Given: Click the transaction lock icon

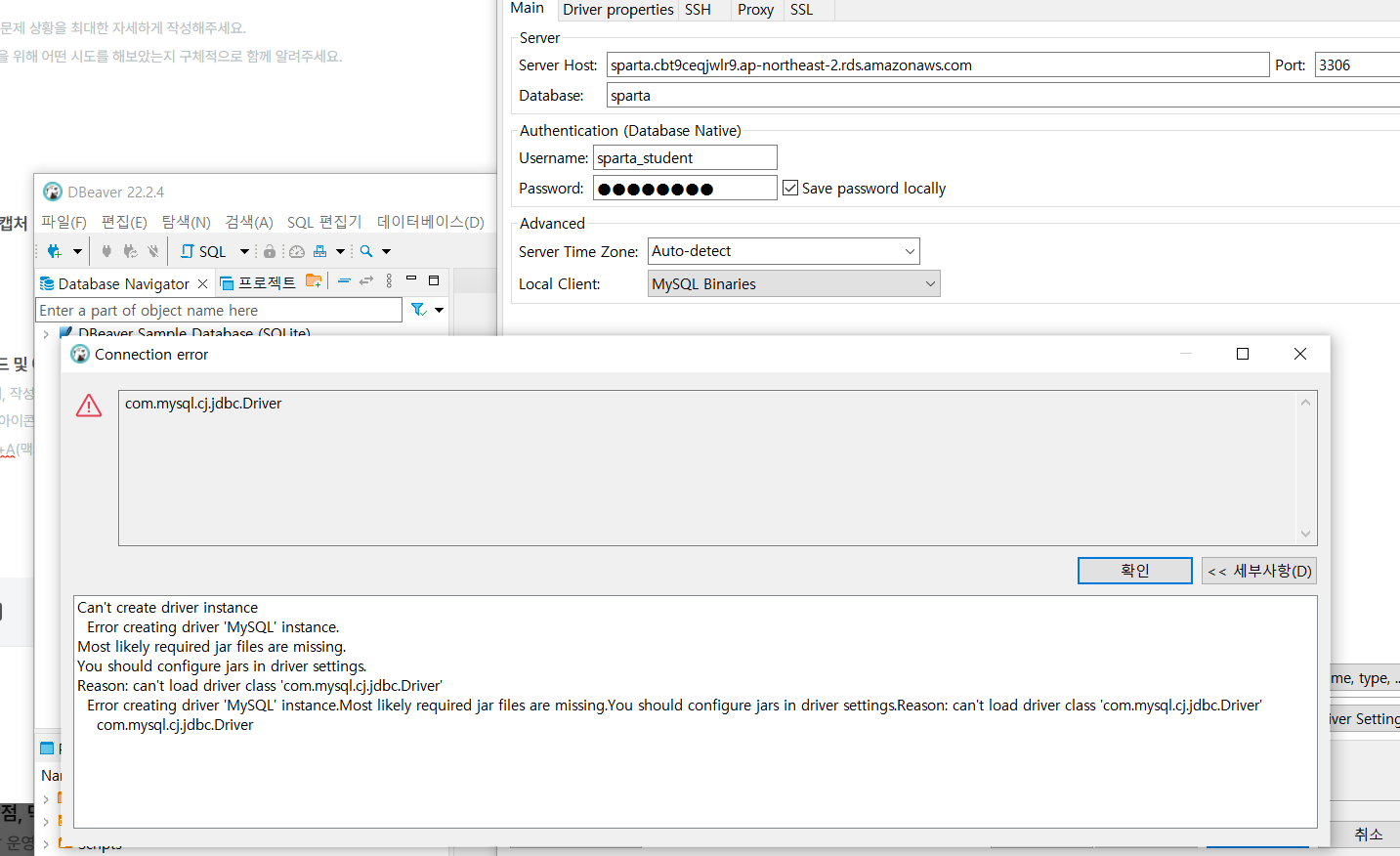Looking at the screenshot, I should tap(270, 251).
